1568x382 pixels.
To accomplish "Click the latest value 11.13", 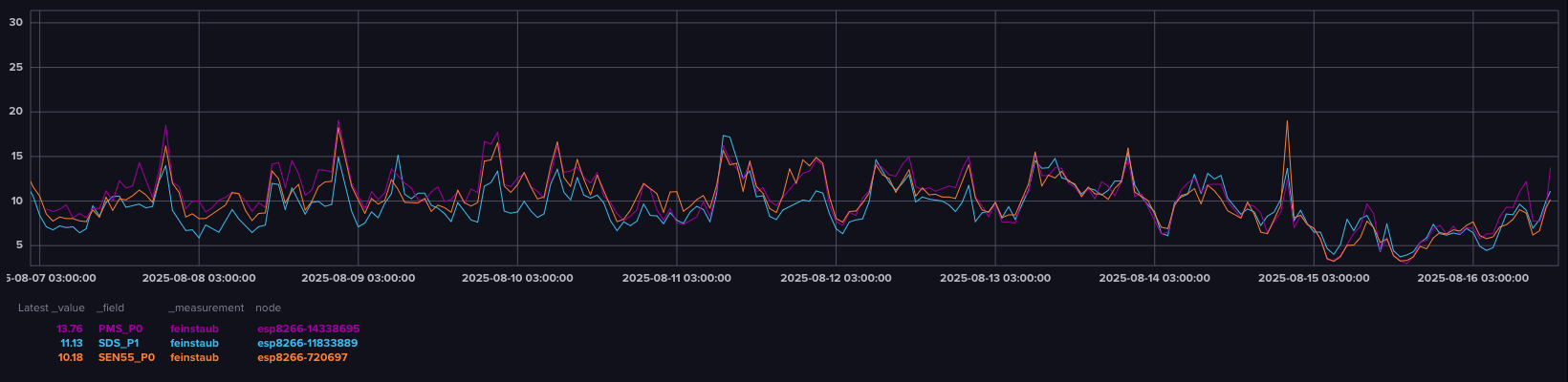I will pos(71,343).
